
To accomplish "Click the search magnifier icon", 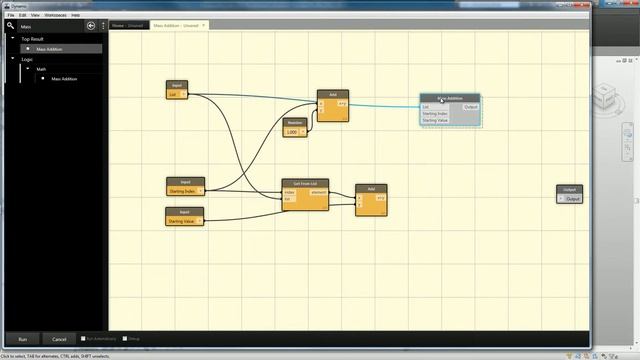I will click(x=10, y=26).
